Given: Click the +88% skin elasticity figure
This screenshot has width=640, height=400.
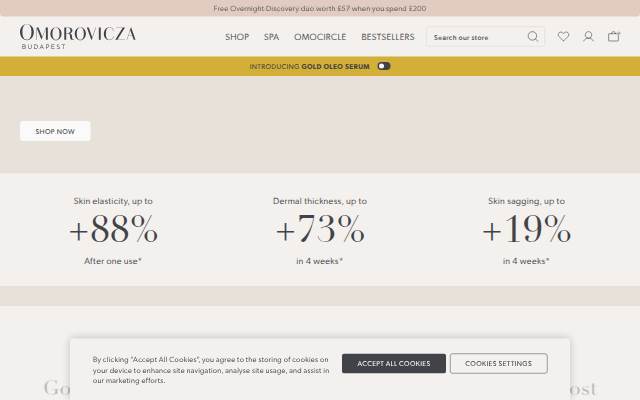Looking at the screenshot, I should point(113,230).
